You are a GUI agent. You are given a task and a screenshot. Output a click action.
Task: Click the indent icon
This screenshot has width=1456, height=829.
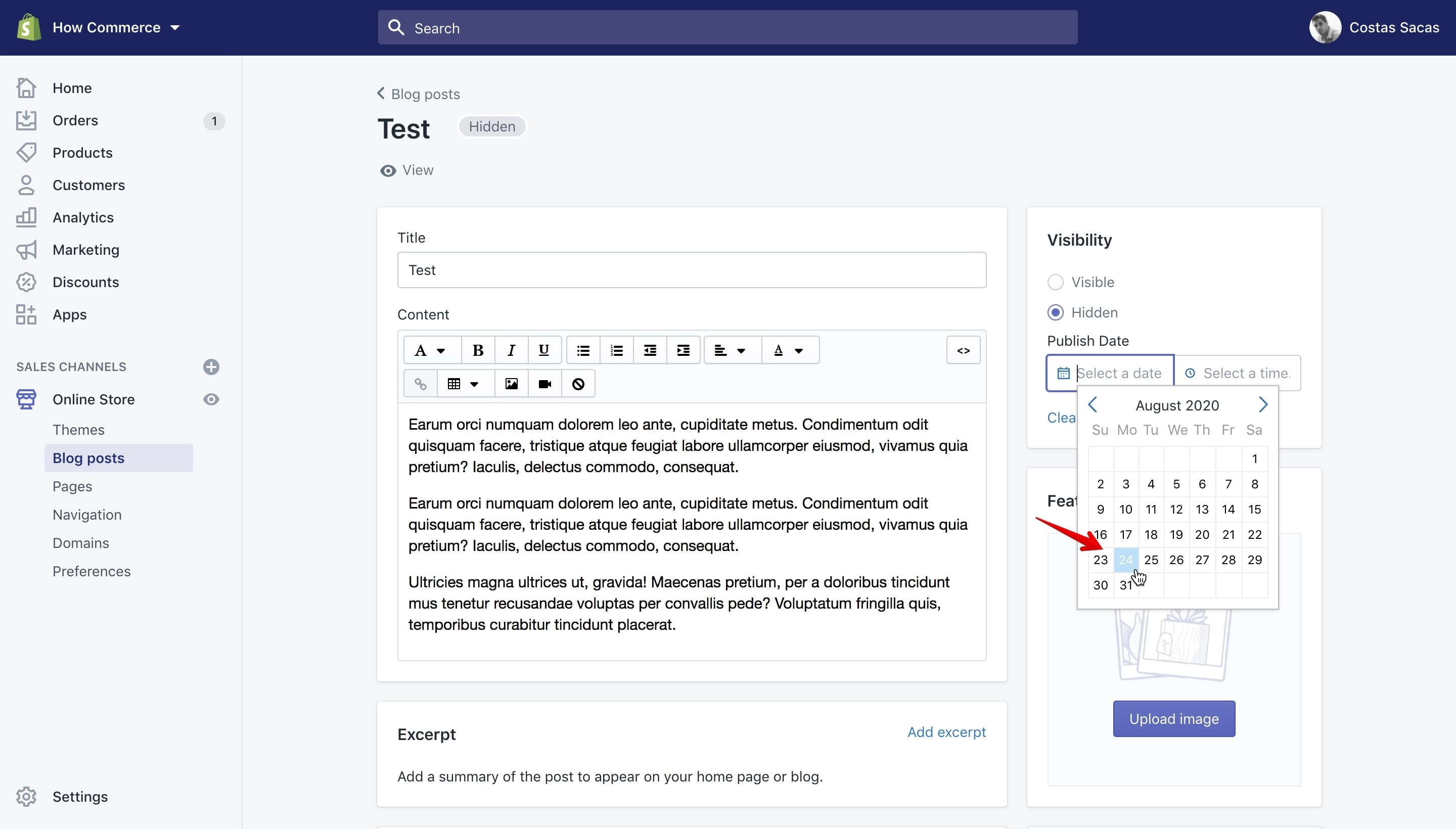tap(684, 350)
